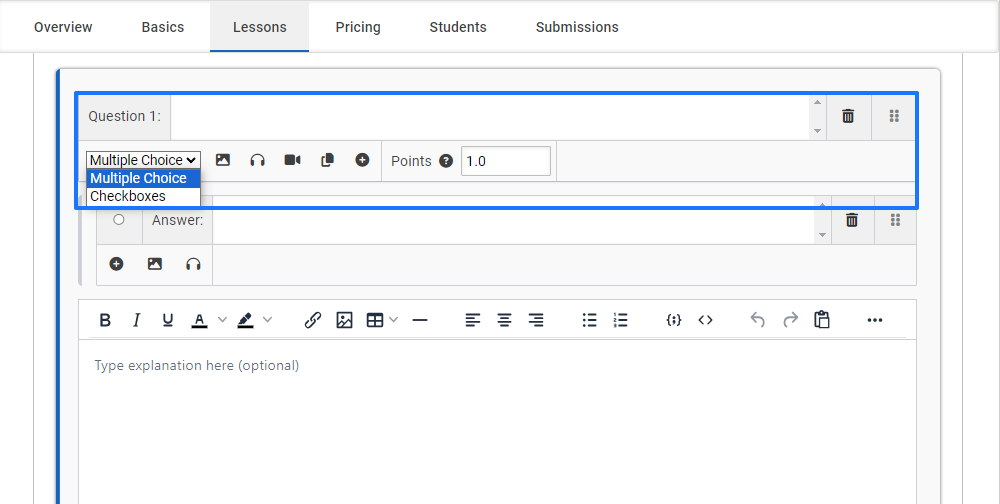Apply the text color
This screenshot has height=504, width=1000.
click(200, 320)
